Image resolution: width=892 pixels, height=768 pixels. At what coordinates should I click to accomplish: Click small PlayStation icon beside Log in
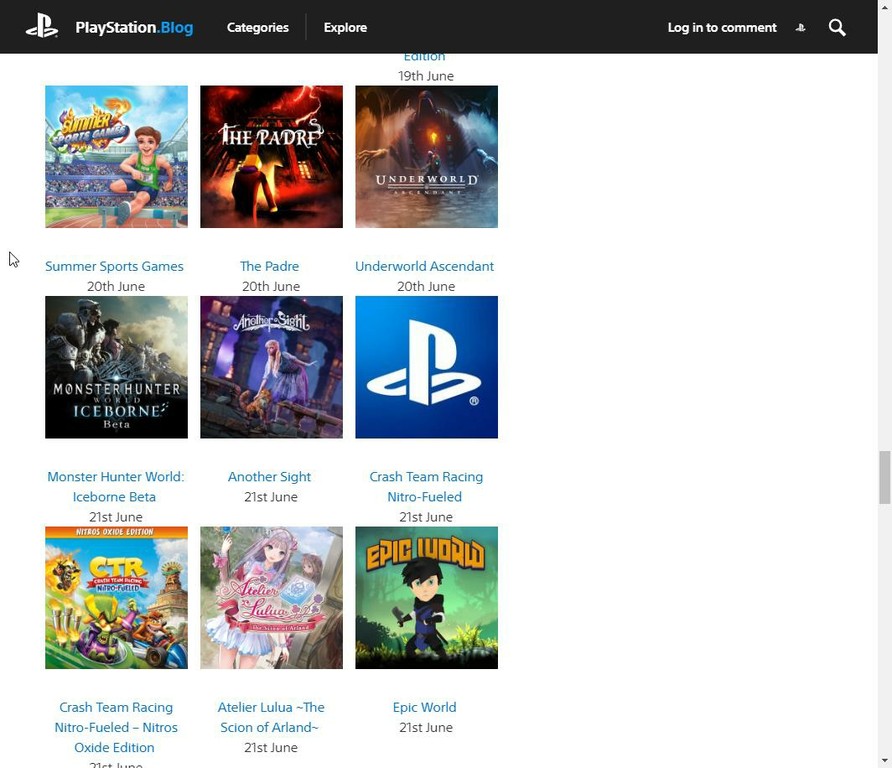coord(800,27)
